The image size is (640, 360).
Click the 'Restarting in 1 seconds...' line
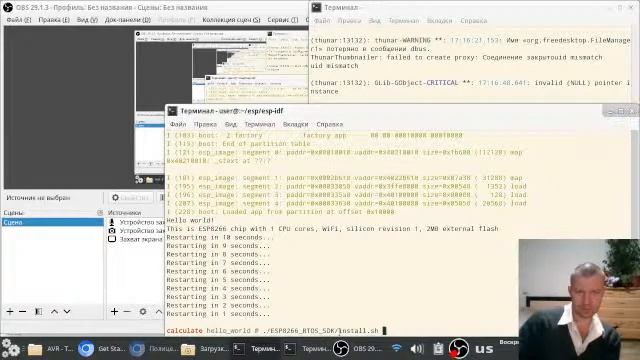coord(218,314)
